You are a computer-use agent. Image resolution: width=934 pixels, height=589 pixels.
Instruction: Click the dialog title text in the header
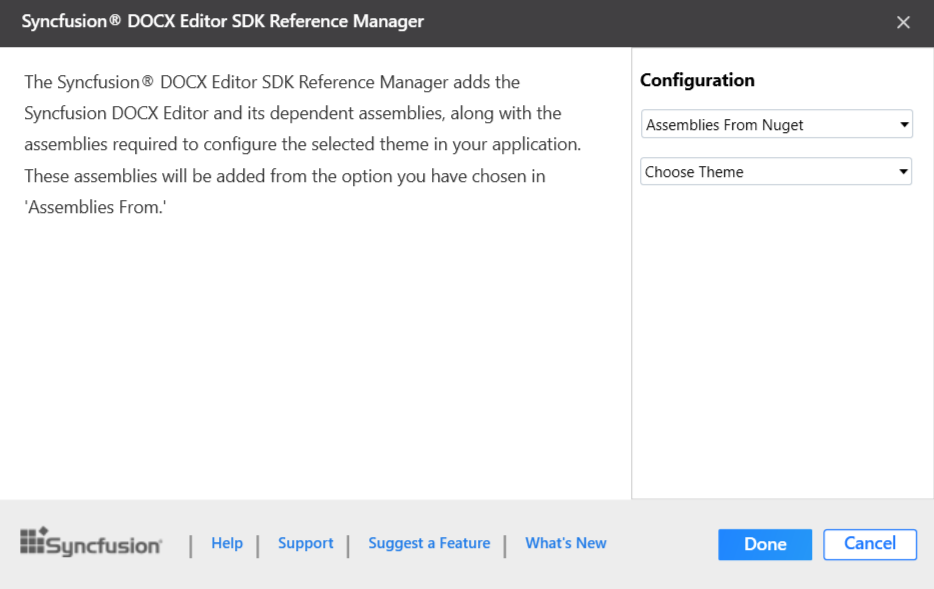point(222,20)
